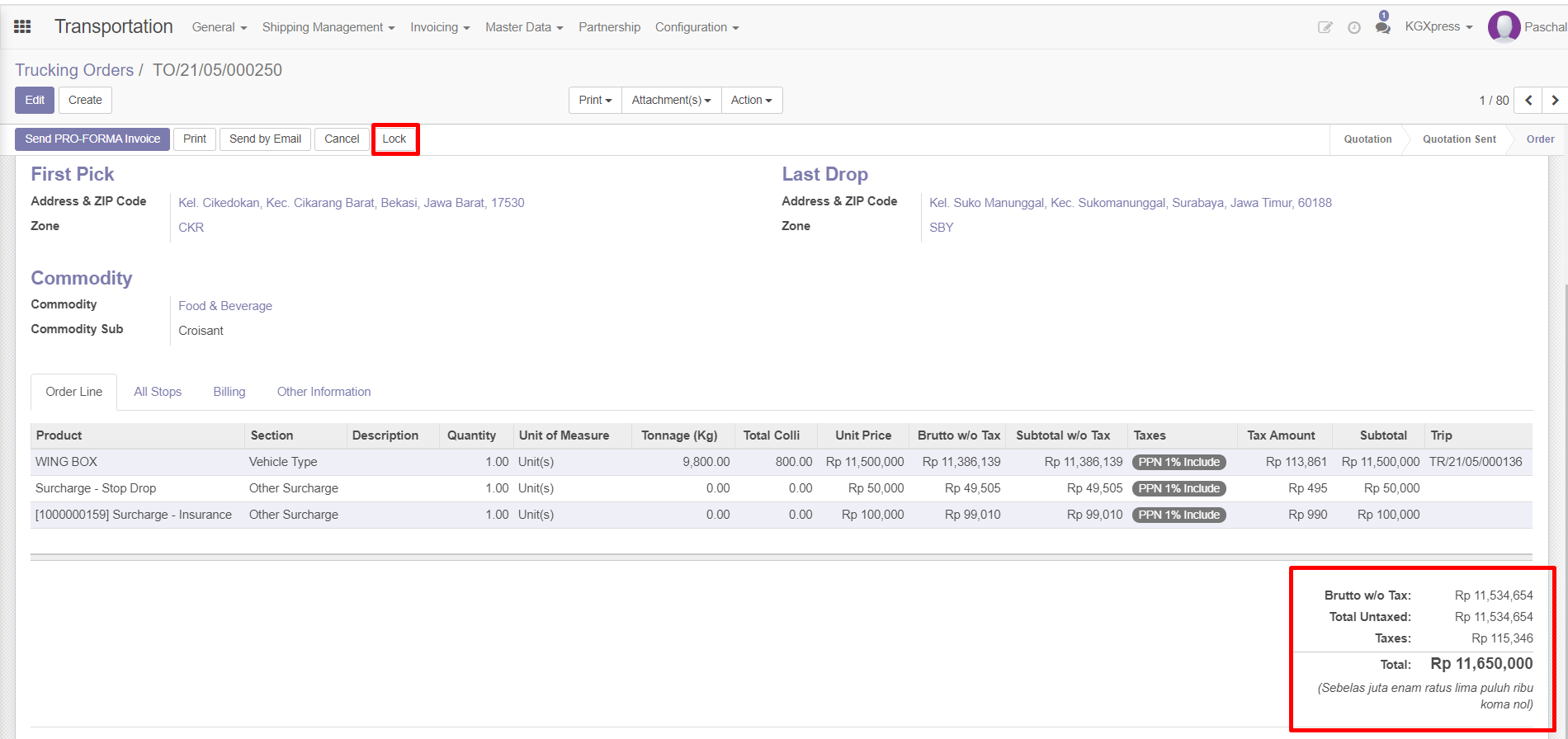The height and width of the screenshot is (739, 1568).
Task: Go to previous record arrow
Action: [1528, 100]
